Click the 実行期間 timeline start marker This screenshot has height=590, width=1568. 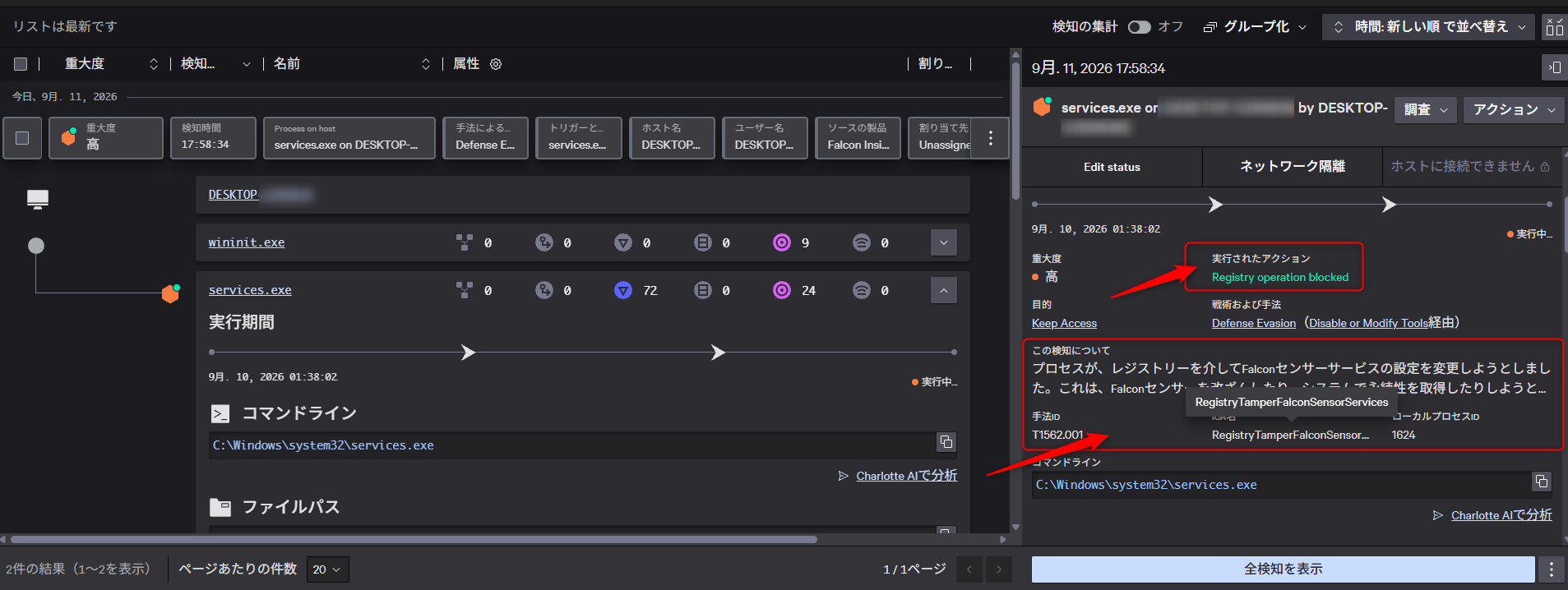[212, 353]
